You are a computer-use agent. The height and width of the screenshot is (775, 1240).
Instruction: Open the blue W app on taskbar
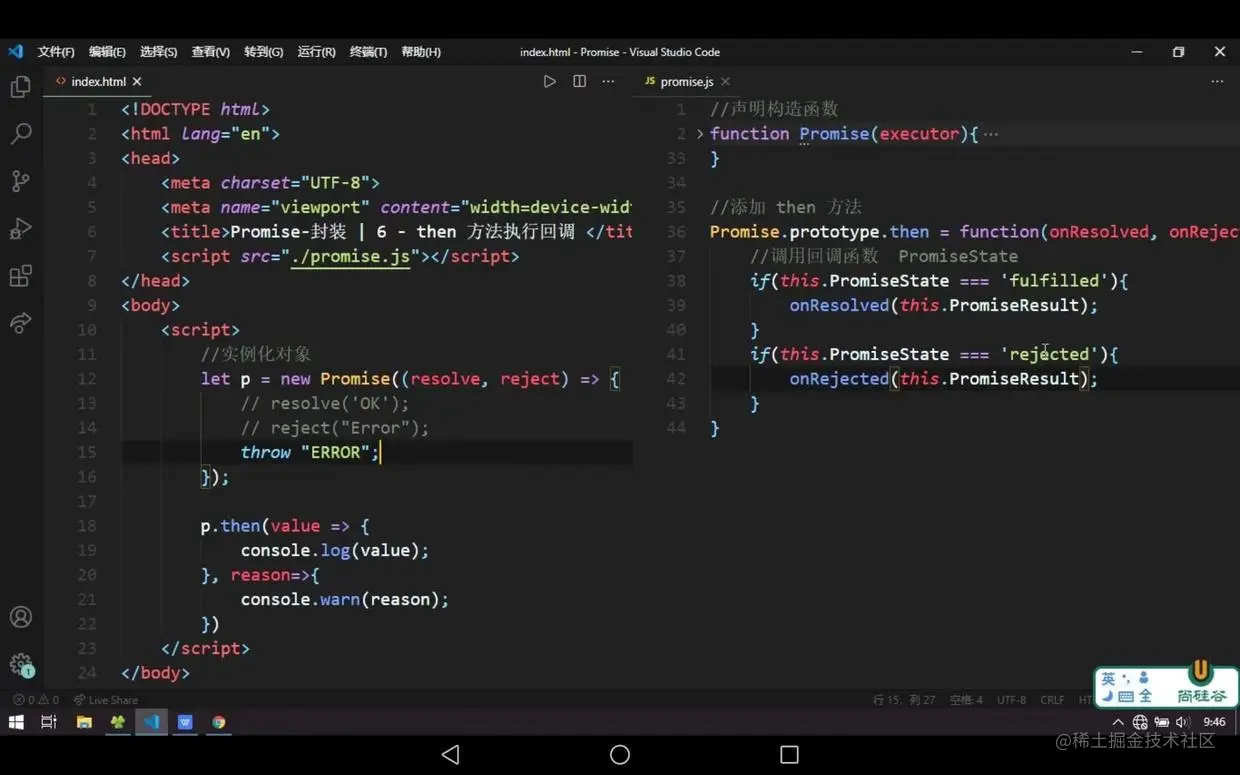coord(185,722)
